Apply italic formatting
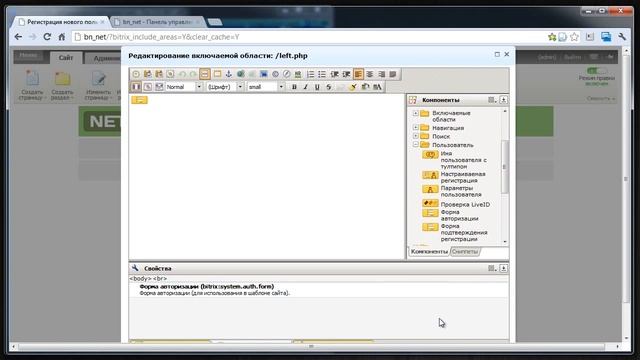Image resolution: width=640 pixels, height=360 pixels. point(305,87)
